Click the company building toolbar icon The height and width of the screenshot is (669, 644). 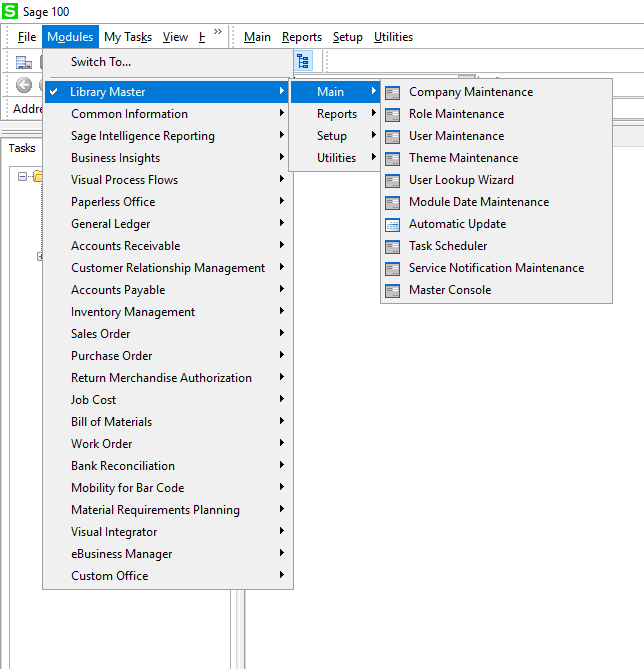coord(24,62)
